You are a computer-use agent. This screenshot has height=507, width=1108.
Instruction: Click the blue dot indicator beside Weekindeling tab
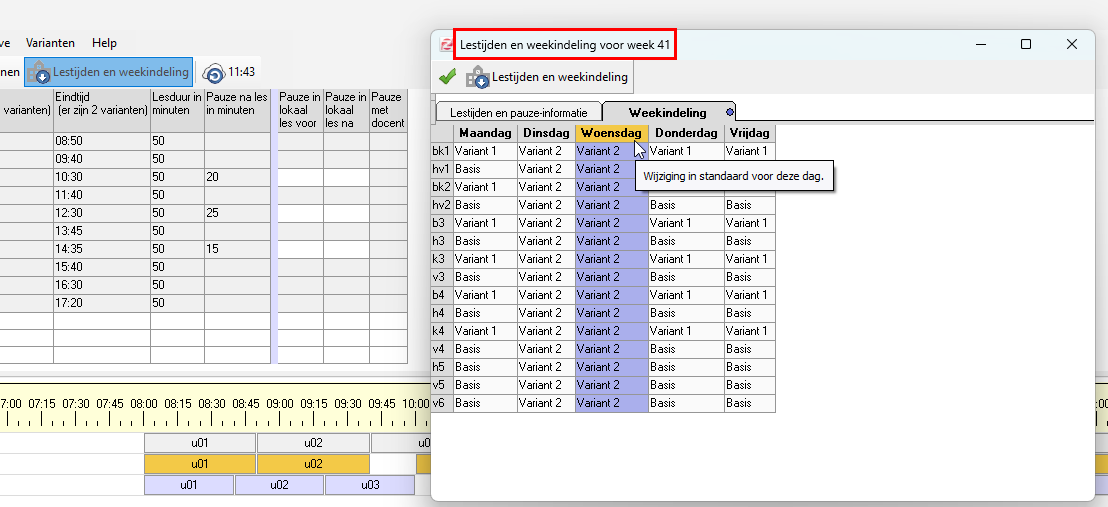click(730, 112)
